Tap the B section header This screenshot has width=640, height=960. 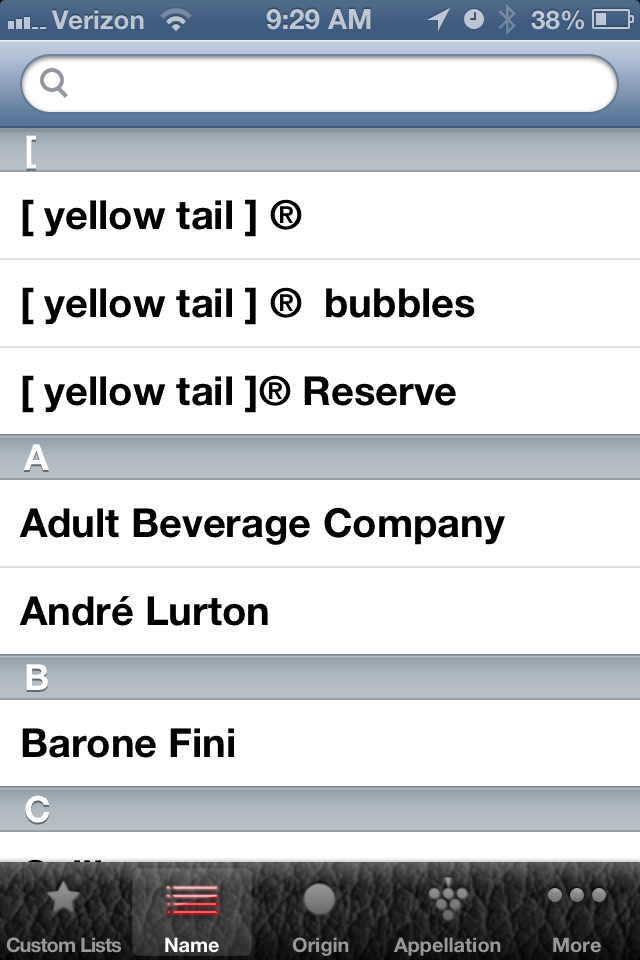pos(320,677)
